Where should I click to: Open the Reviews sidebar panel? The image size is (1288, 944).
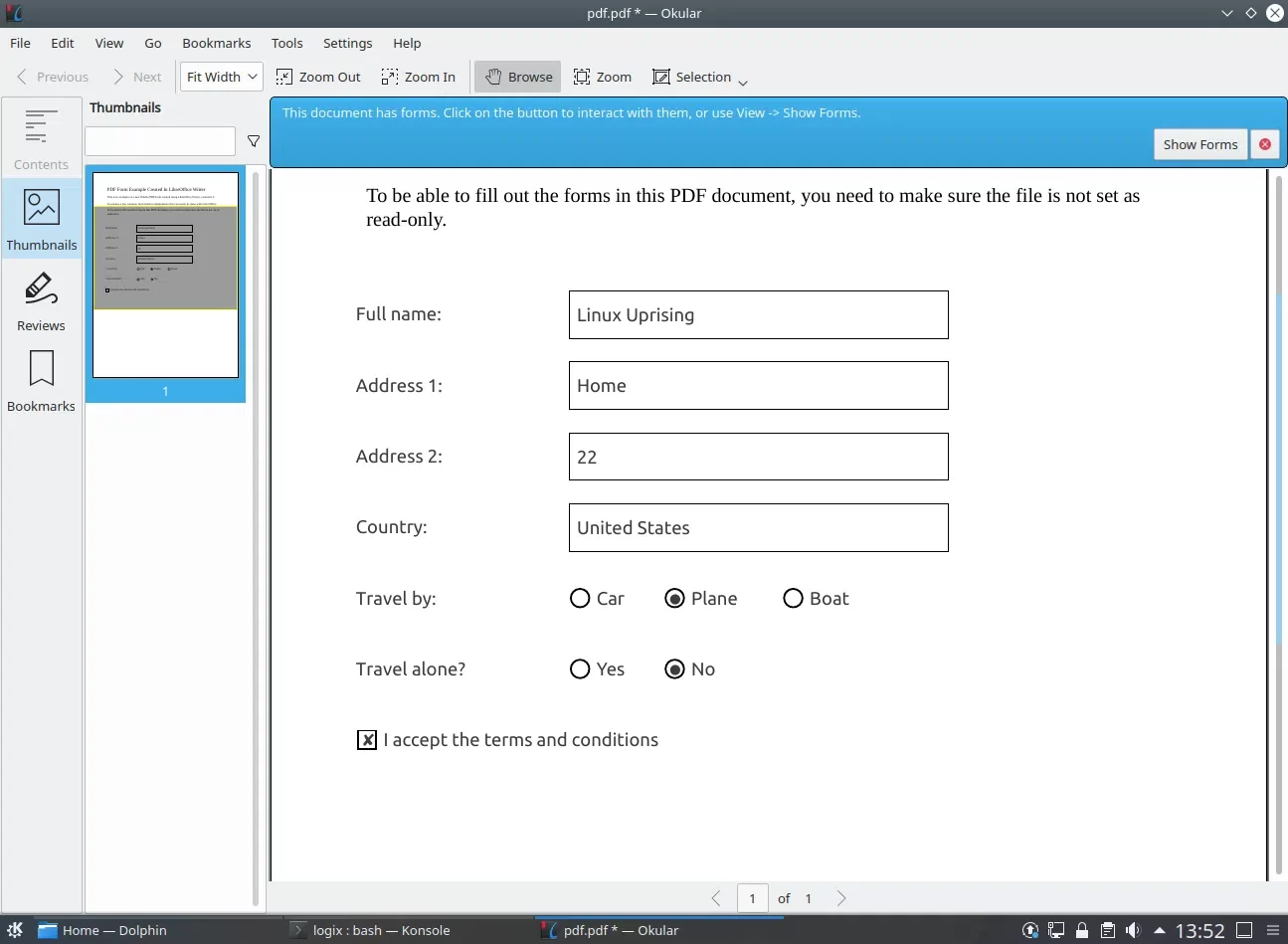coord(41,300)
